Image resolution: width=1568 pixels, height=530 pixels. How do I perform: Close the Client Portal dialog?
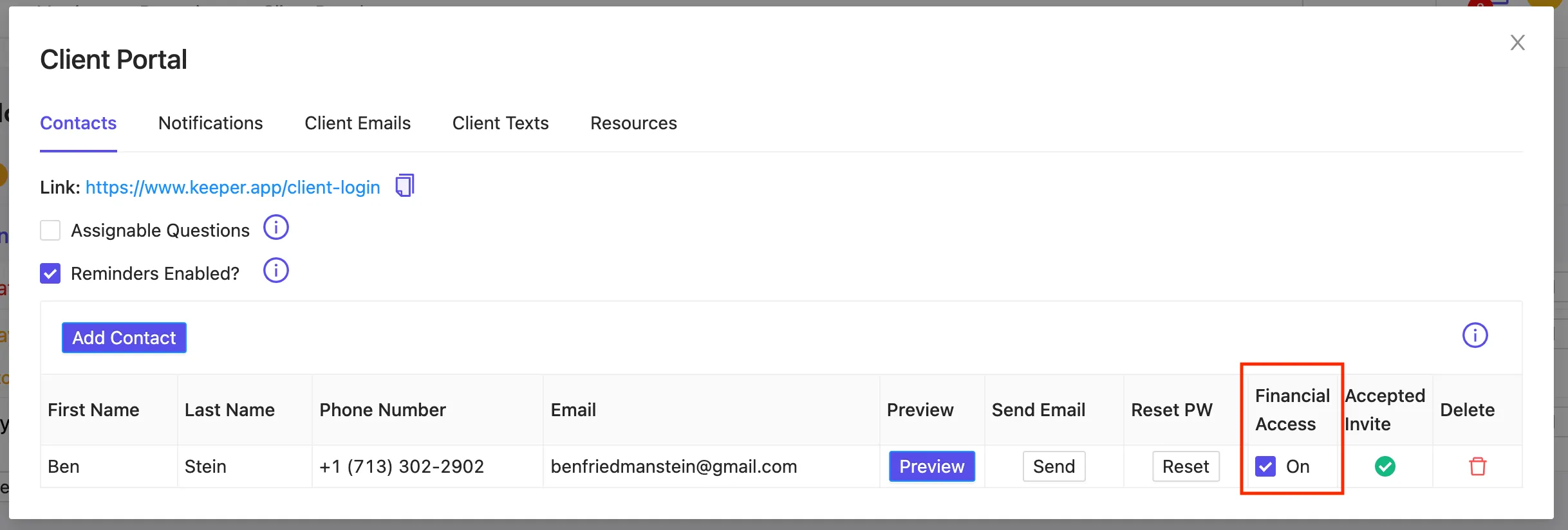1518,42
